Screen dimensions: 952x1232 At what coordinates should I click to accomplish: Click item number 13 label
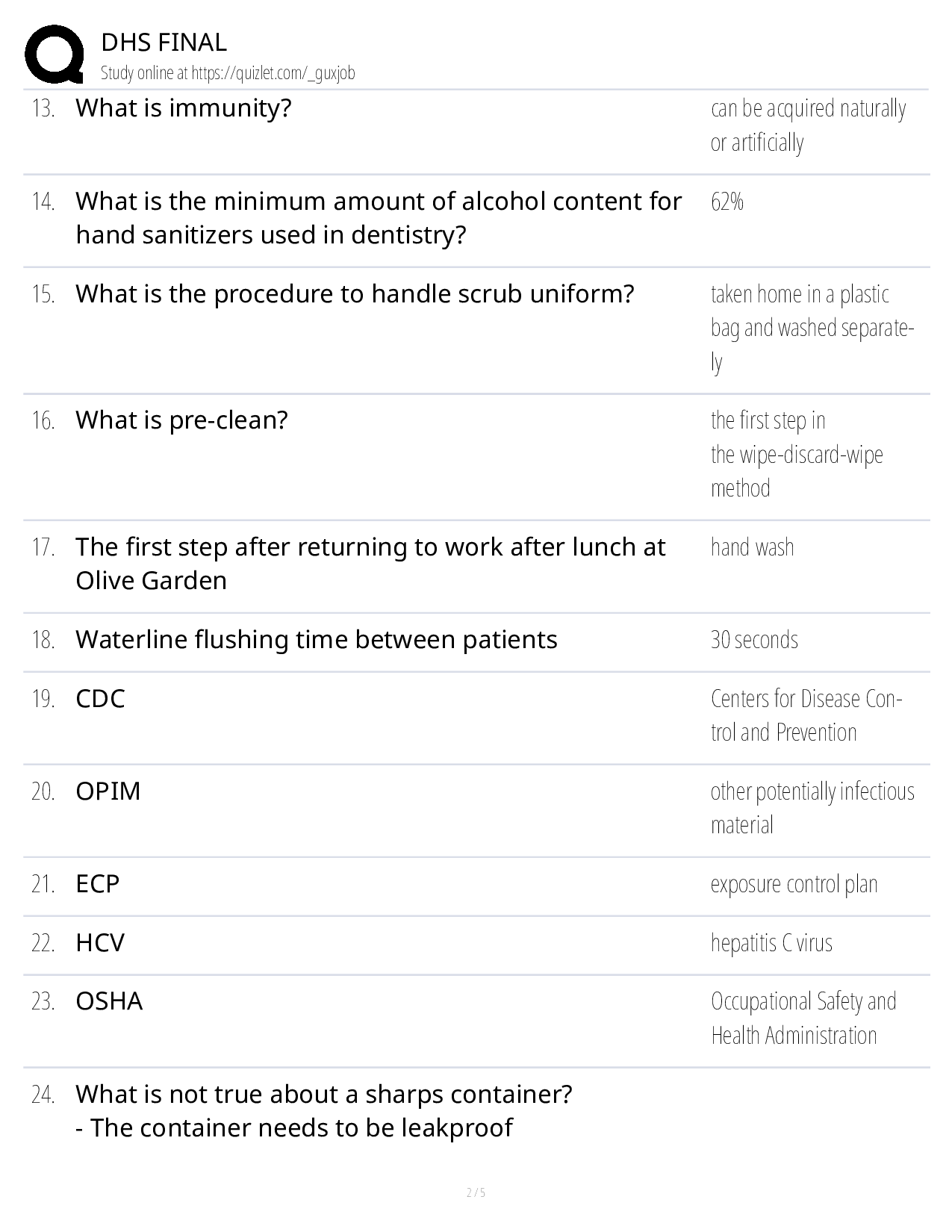(x=43, y=109)
